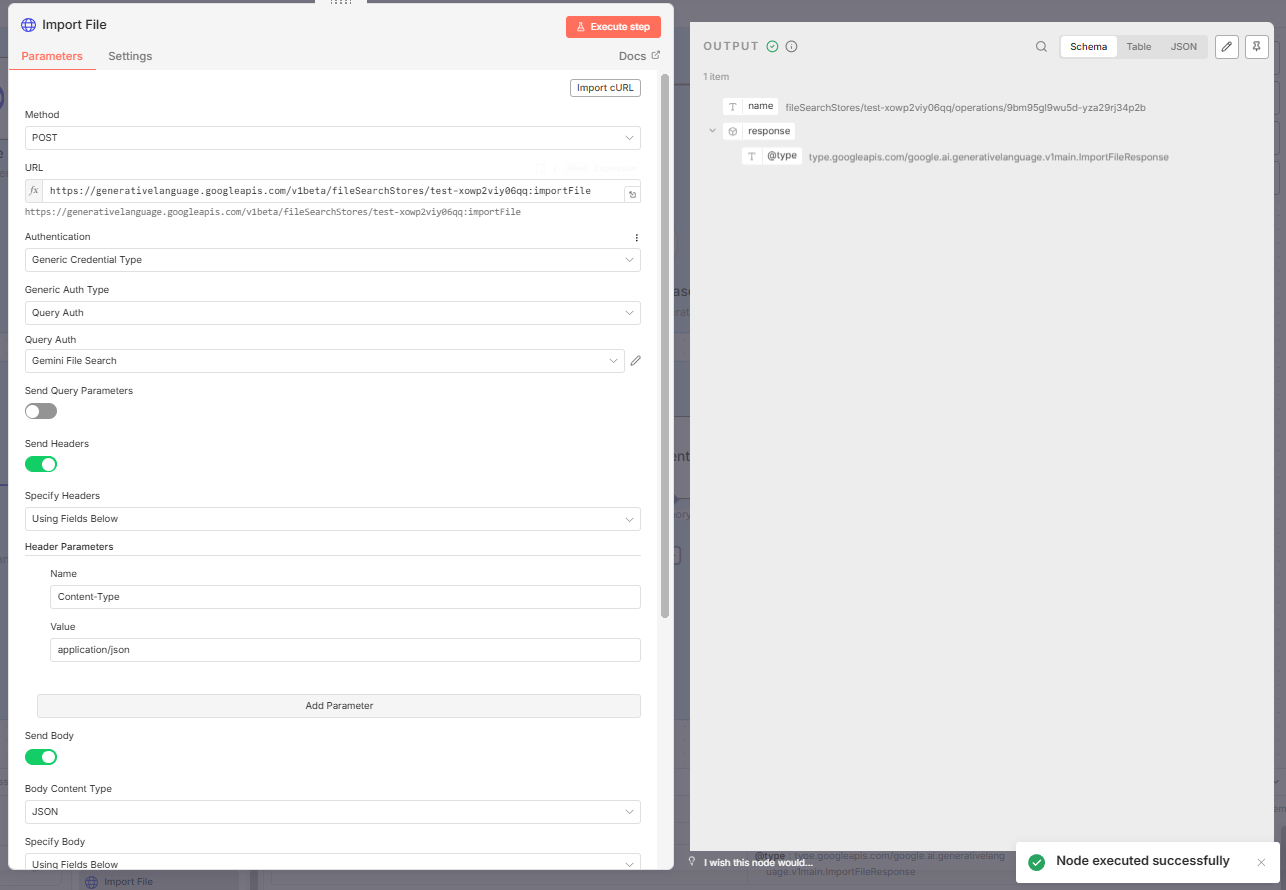
Task: Click the 'Import File' node title
Action: pos(74,25)
